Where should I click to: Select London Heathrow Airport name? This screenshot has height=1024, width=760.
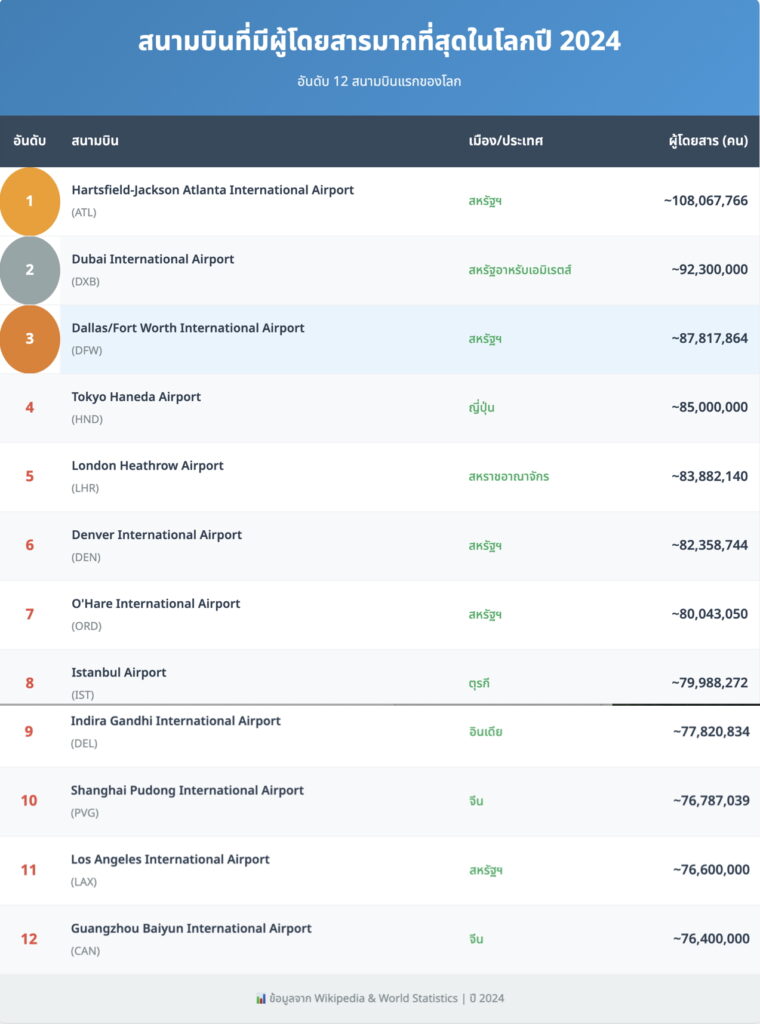pyautogui.click(x=147, y=466)
